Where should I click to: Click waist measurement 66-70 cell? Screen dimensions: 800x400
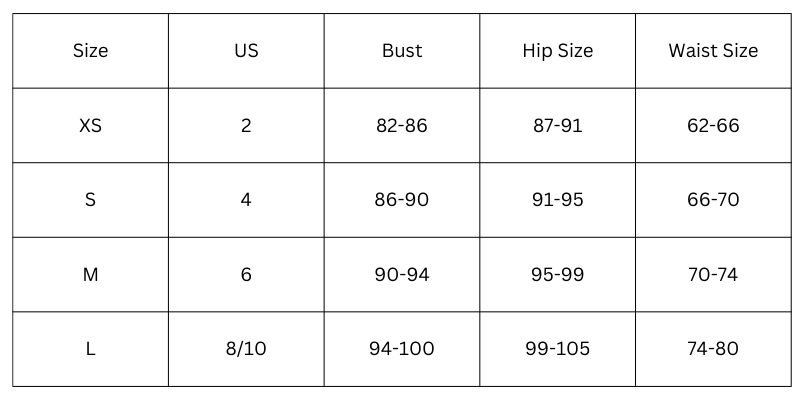click(713, 200)
